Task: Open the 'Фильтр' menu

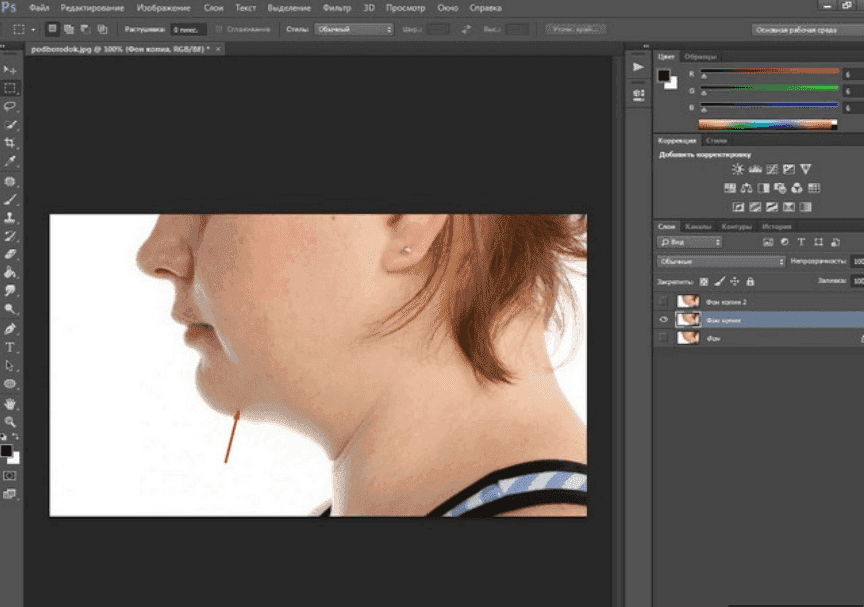Action: (x=337, y=8)
